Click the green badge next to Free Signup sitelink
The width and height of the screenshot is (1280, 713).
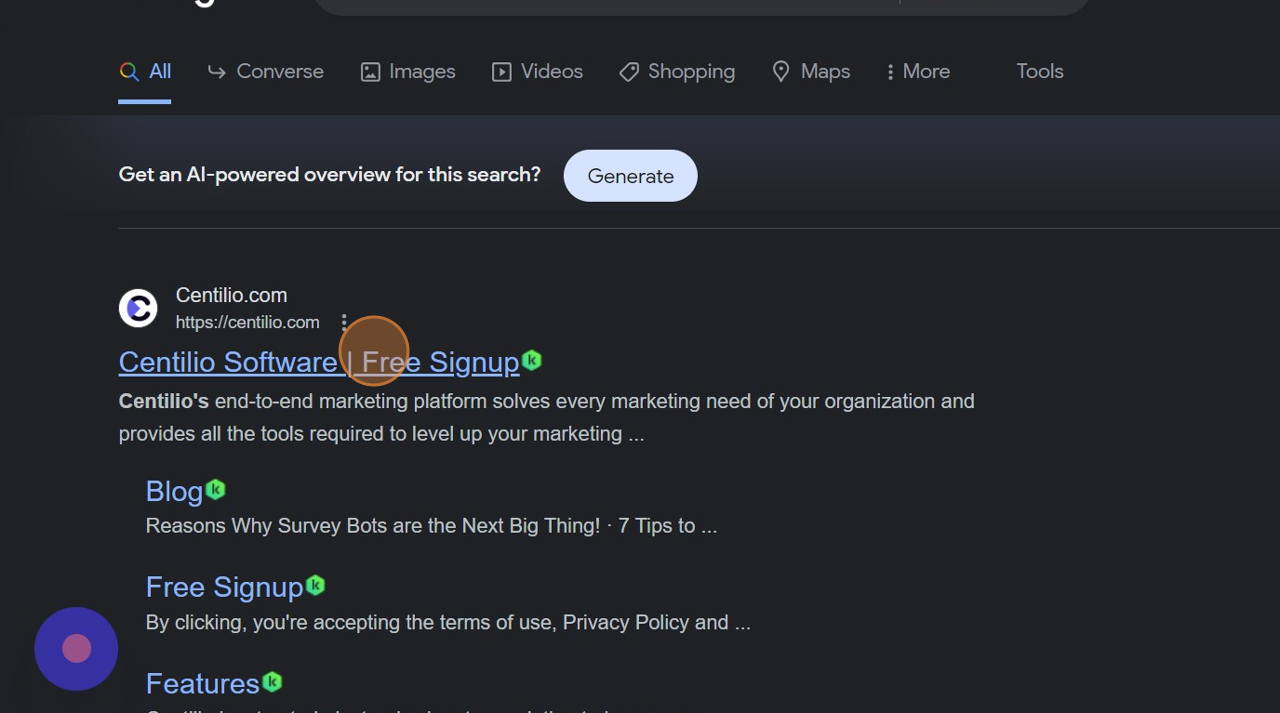[x=316, y=586]
